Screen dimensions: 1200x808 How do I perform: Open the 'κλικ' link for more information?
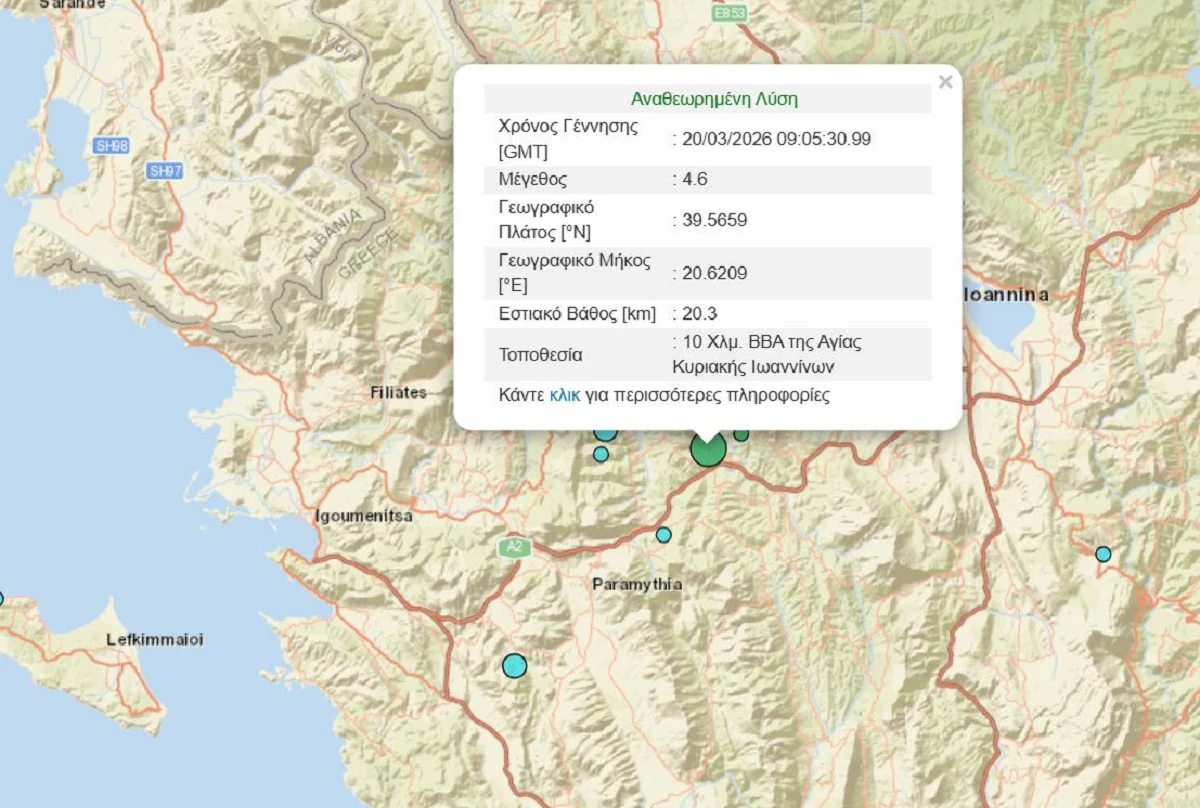(564, 395)
